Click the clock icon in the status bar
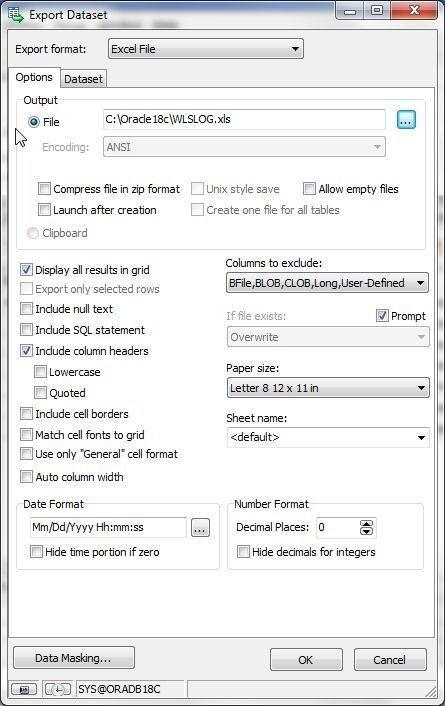This screenshot has height=706, width=445. tap(57, 689)
